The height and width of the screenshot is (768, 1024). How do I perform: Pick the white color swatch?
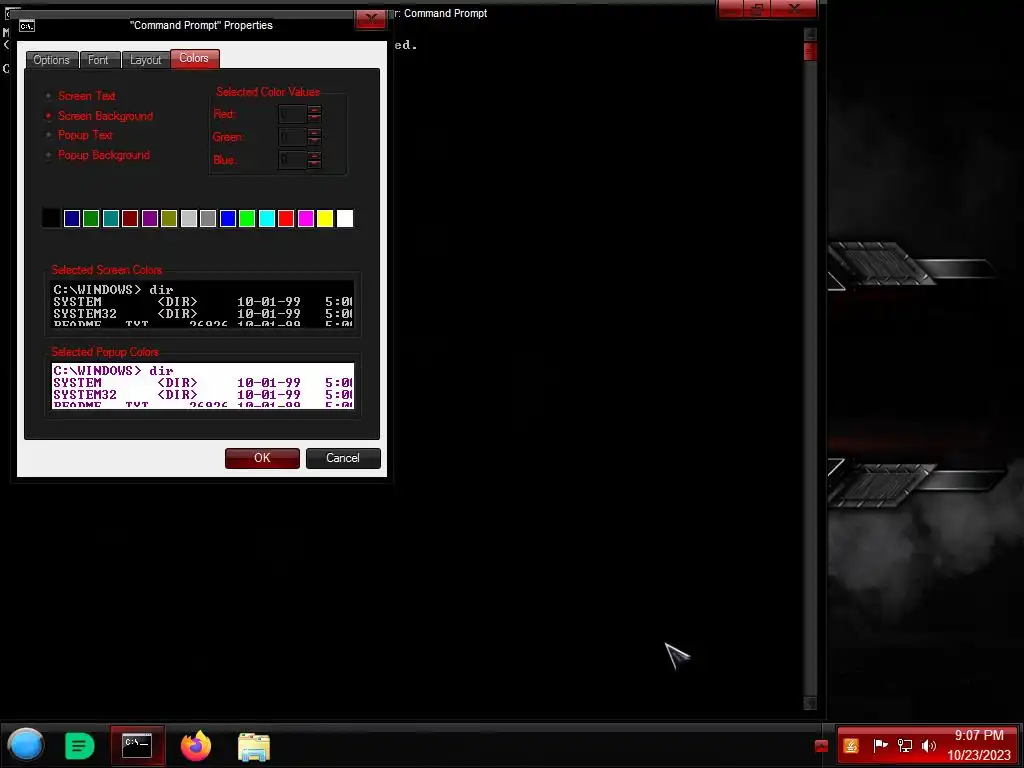[345, 218]
